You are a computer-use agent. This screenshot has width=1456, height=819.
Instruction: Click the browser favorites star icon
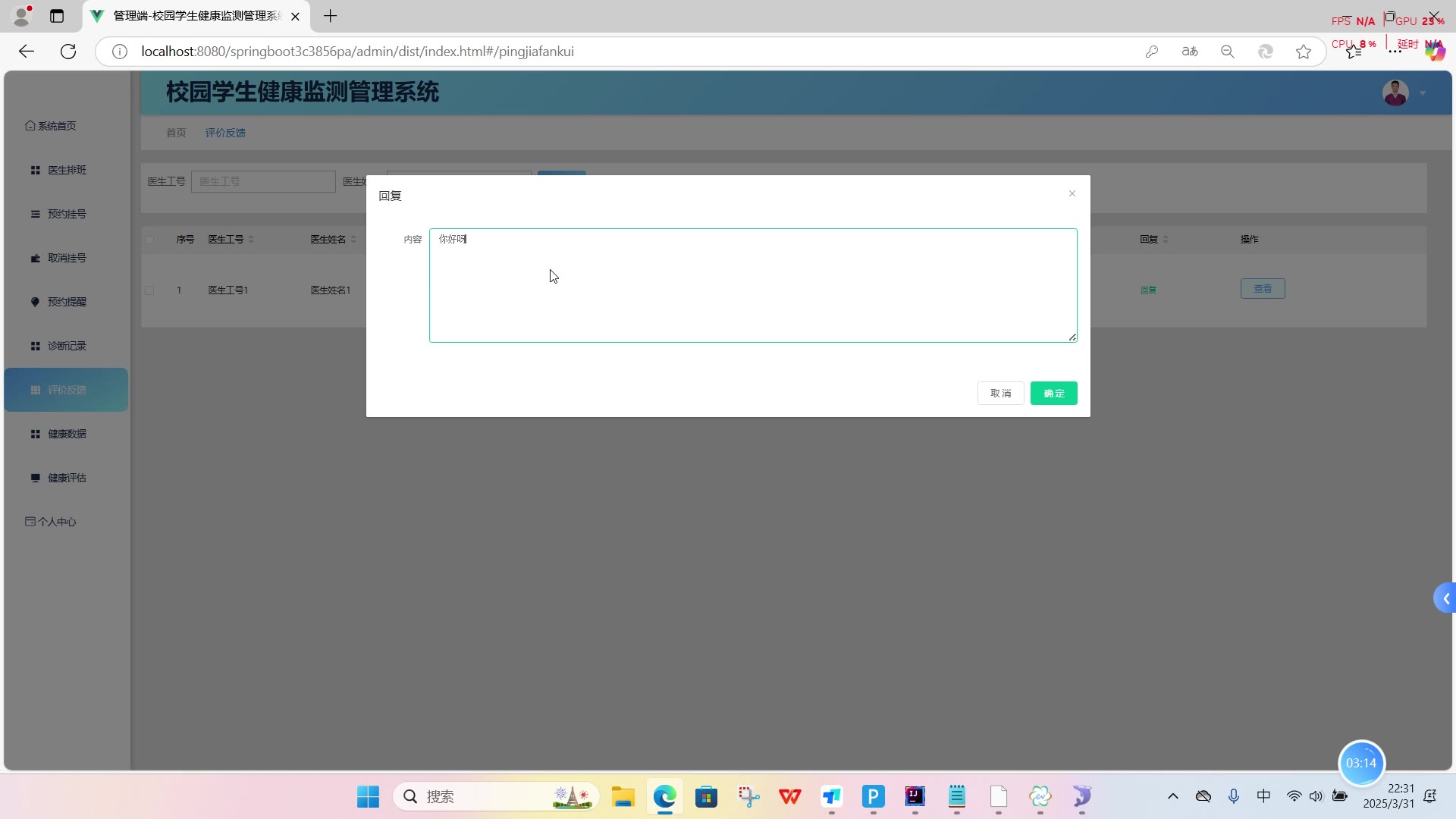(x=1303, y=52)
